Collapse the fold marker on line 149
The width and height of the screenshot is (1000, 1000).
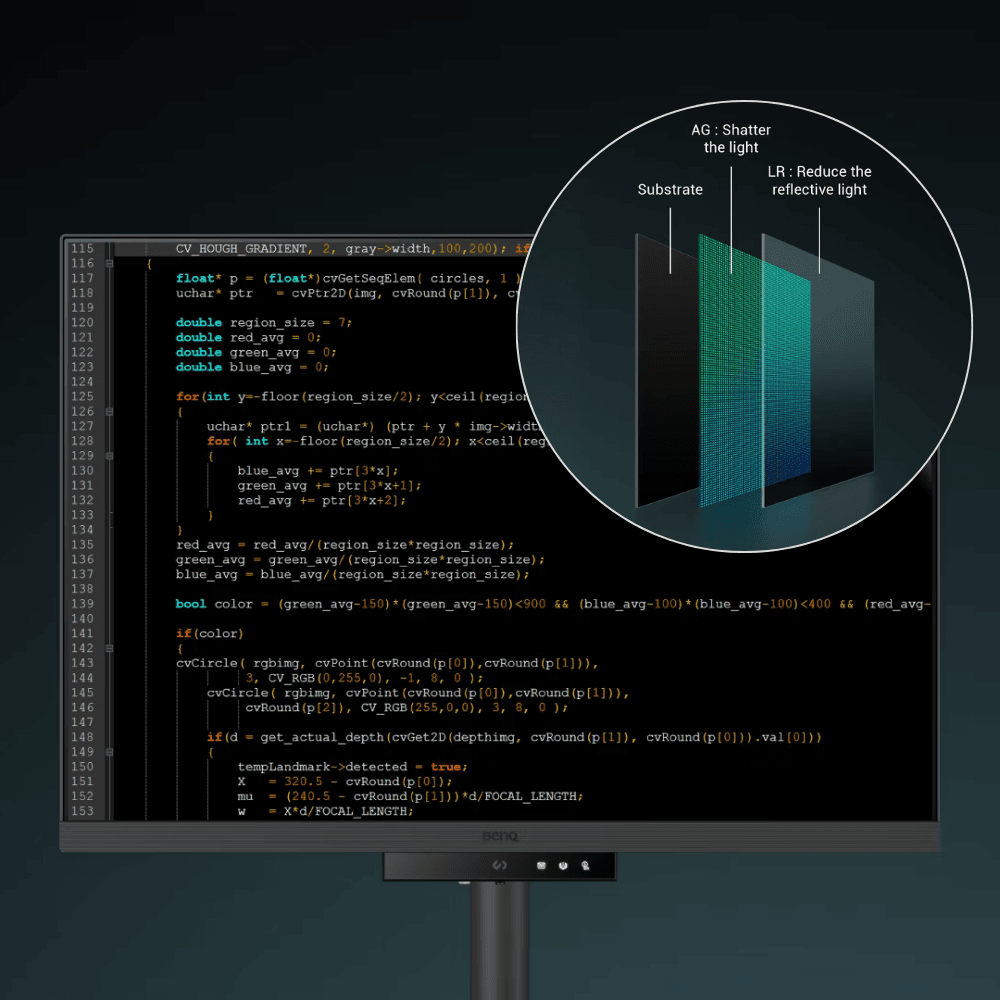click(x=110, y=752)
